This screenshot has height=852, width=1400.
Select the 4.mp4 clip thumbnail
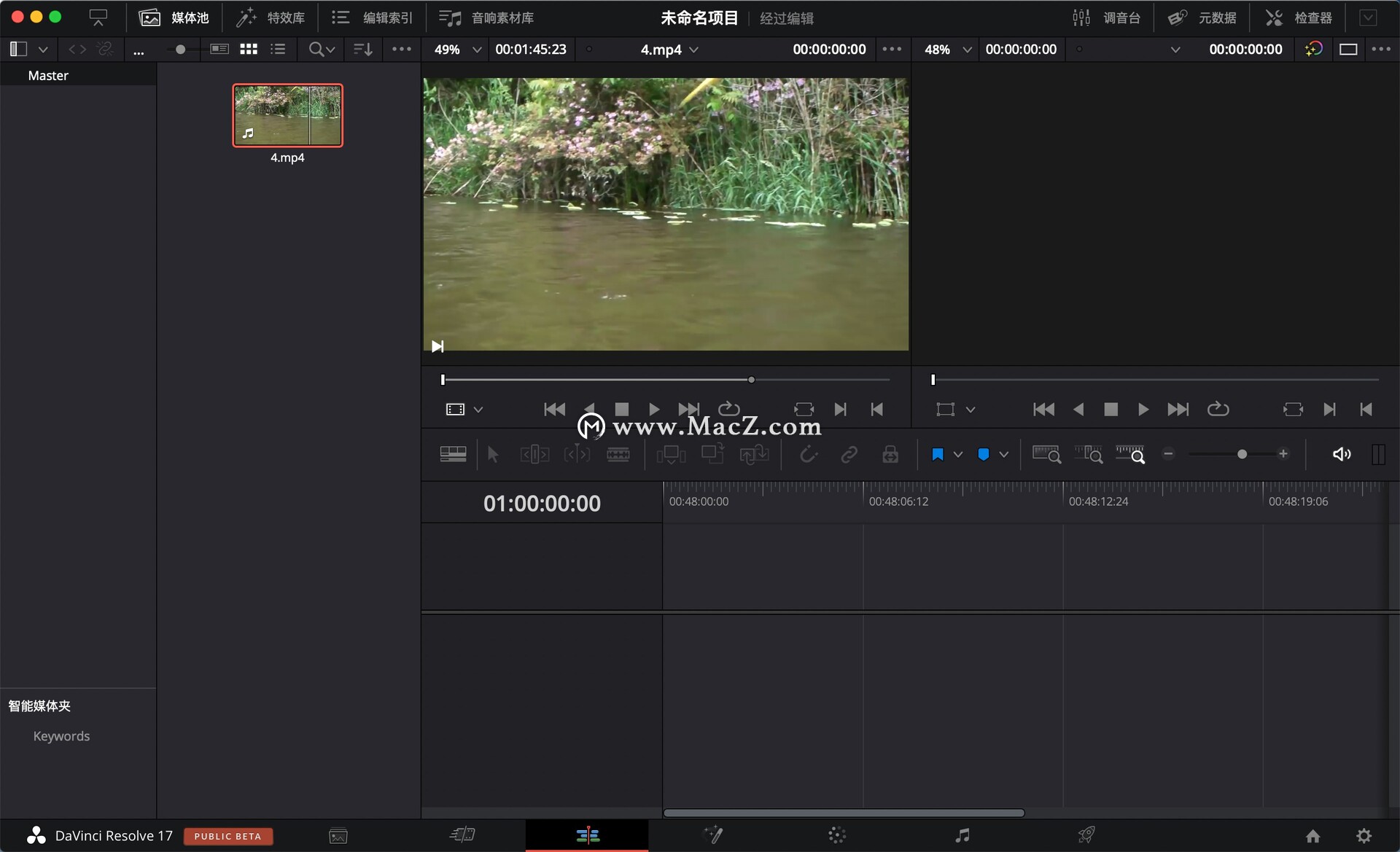coord(287,115)
